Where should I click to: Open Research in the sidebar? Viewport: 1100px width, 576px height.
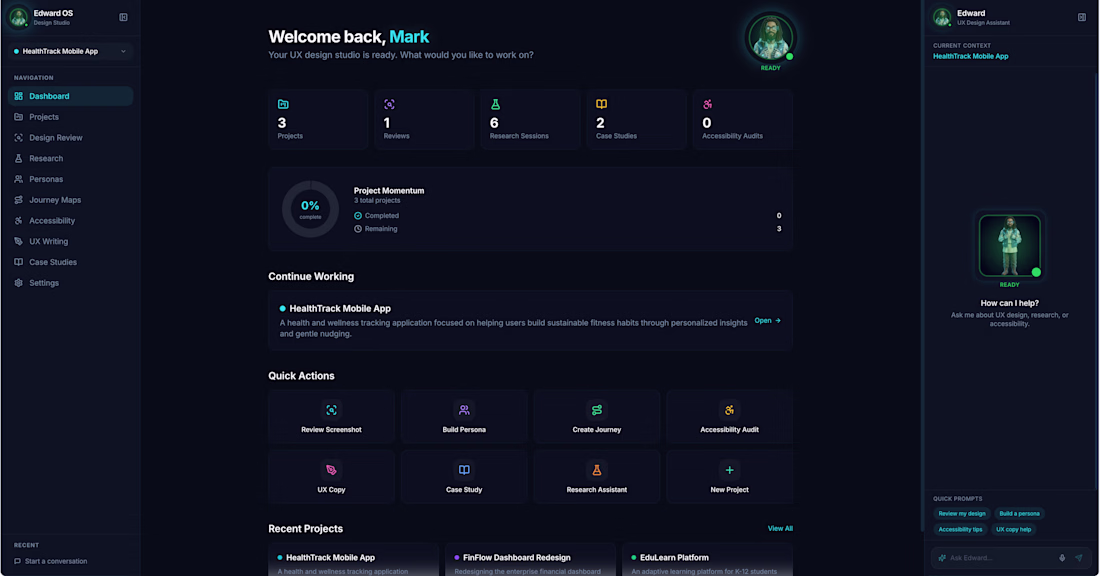(x=70, y=159)
